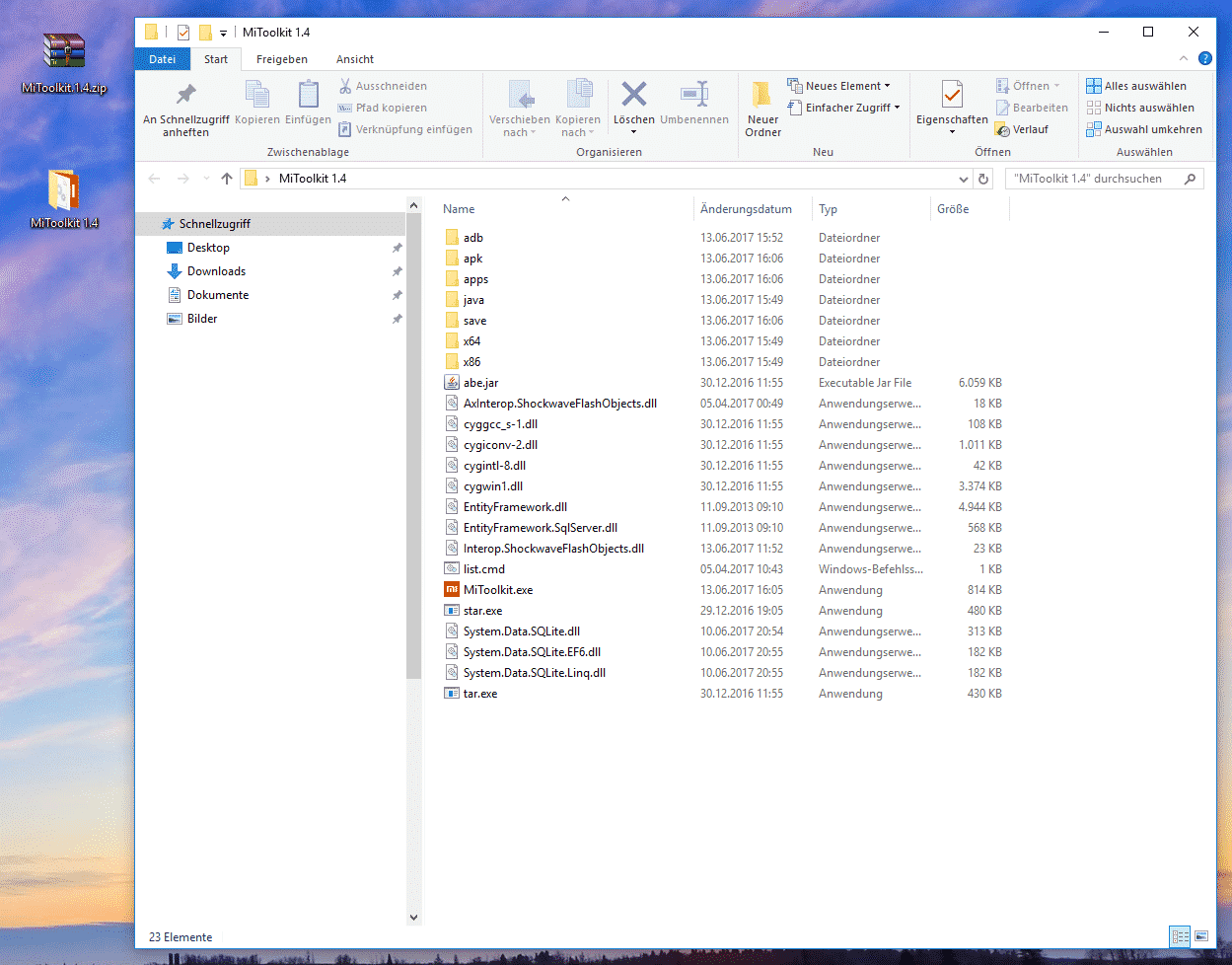Switch to details view in status bar
Screen dimensions: 1232x965
(1179, 935)
